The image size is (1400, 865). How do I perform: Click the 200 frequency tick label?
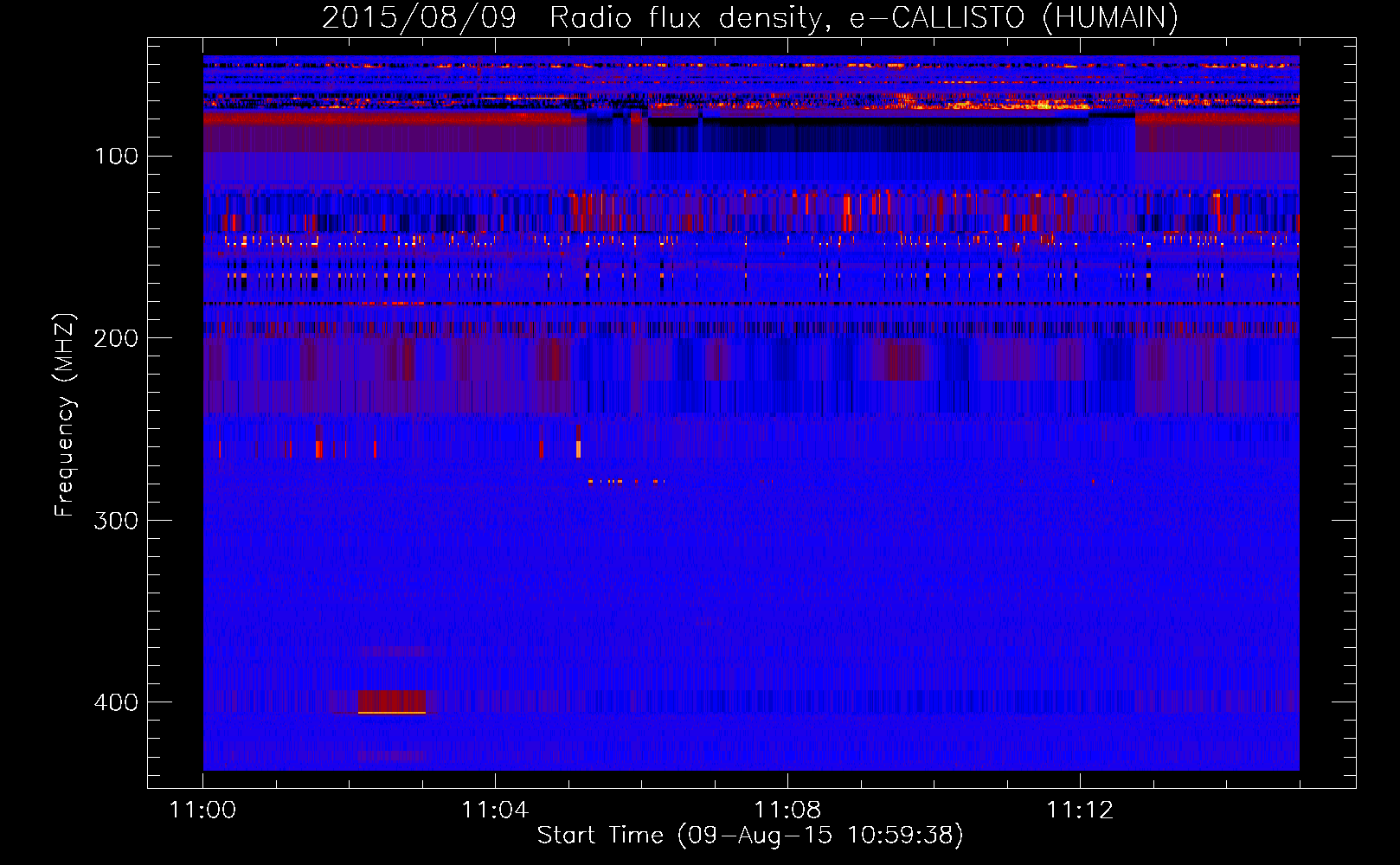[117, 337]
